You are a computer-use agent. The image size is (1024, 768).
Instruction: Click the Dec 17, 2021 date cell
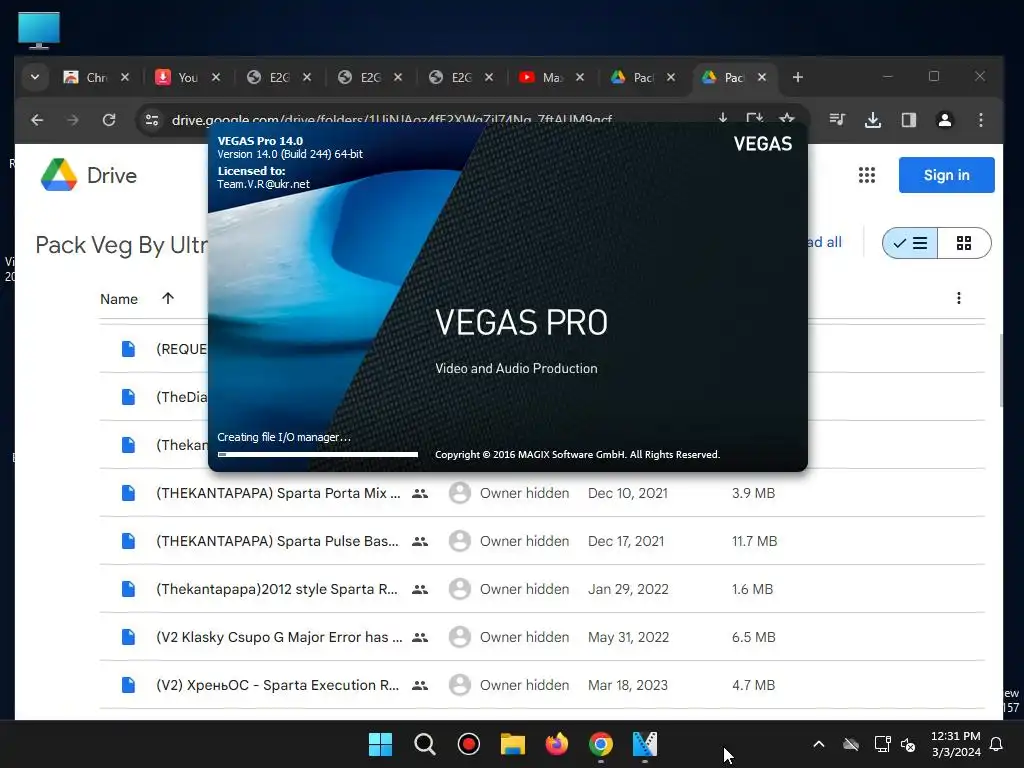point(626,541)
